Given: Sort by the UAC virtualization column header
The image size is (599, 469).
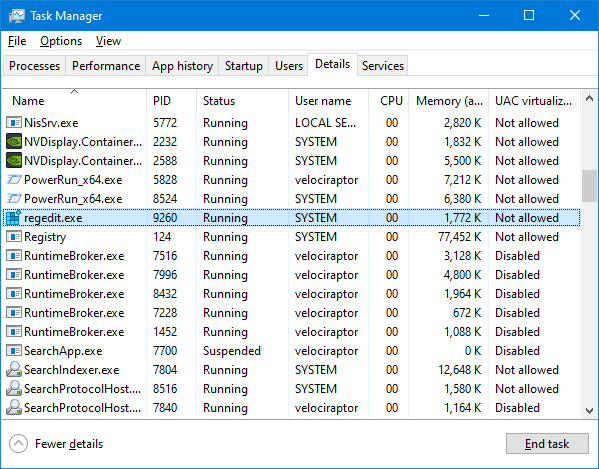Looking at the screenshot, I should (534, 101).
